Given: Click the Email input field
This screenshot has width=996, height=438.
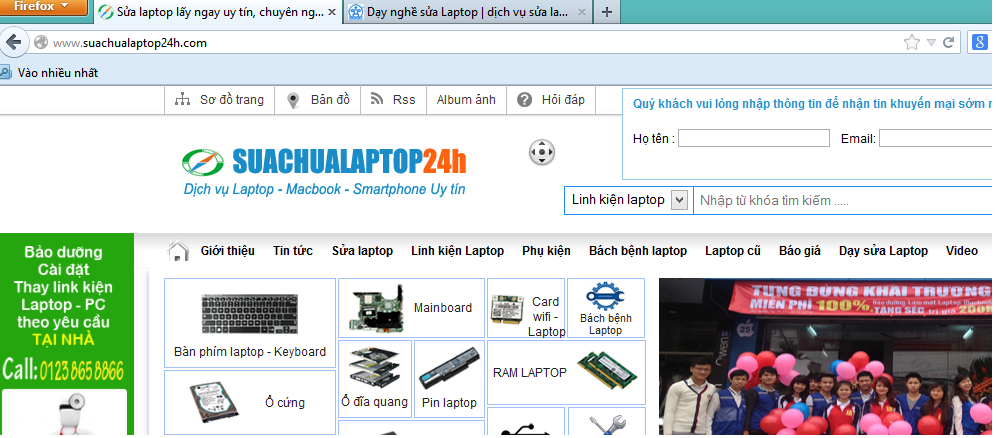Looking at the screenshot, I should pyautogui.click(x=937, y=138).
